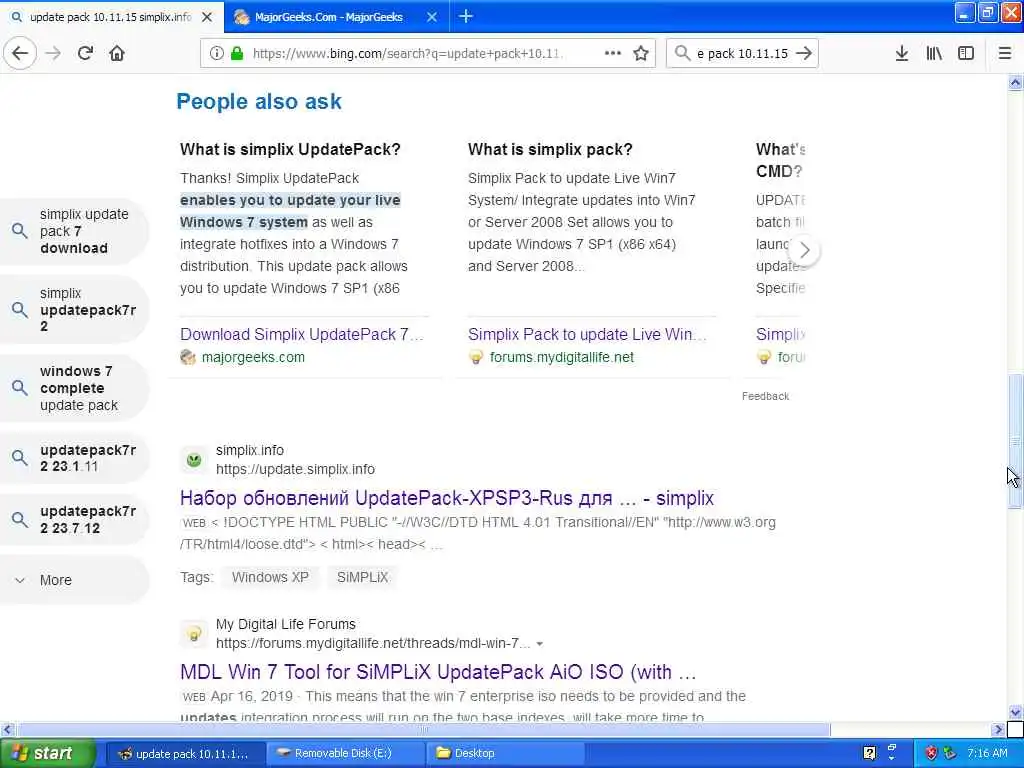The image size is (1024, 768).
Task: Click the search box magnifier icon
Action: (682, 54)
